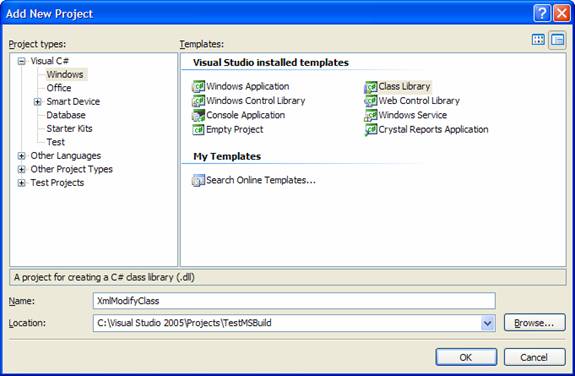
Task: Select the Console Application template icon
Action: [x=198, y=115]
